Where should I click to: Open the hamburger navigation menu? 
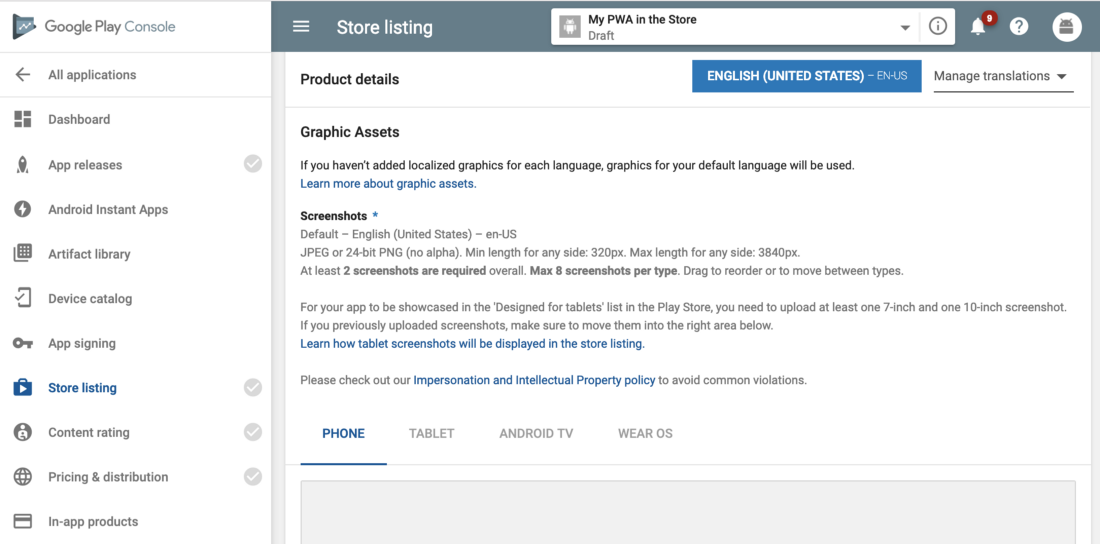point(301,27)
